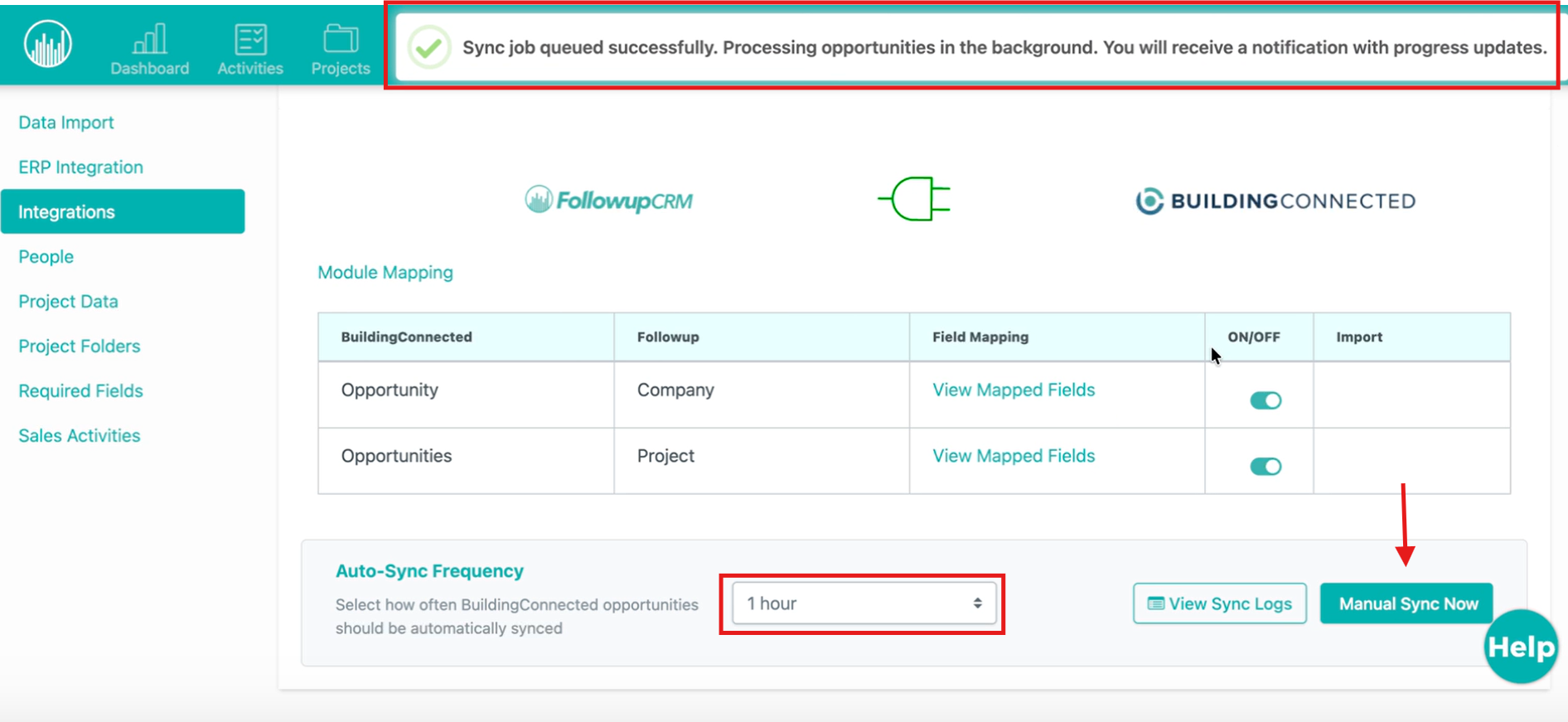The image size is (1568, 722).
Task: Open the round Help chat bubble
Action: [x=1521, y=647]
